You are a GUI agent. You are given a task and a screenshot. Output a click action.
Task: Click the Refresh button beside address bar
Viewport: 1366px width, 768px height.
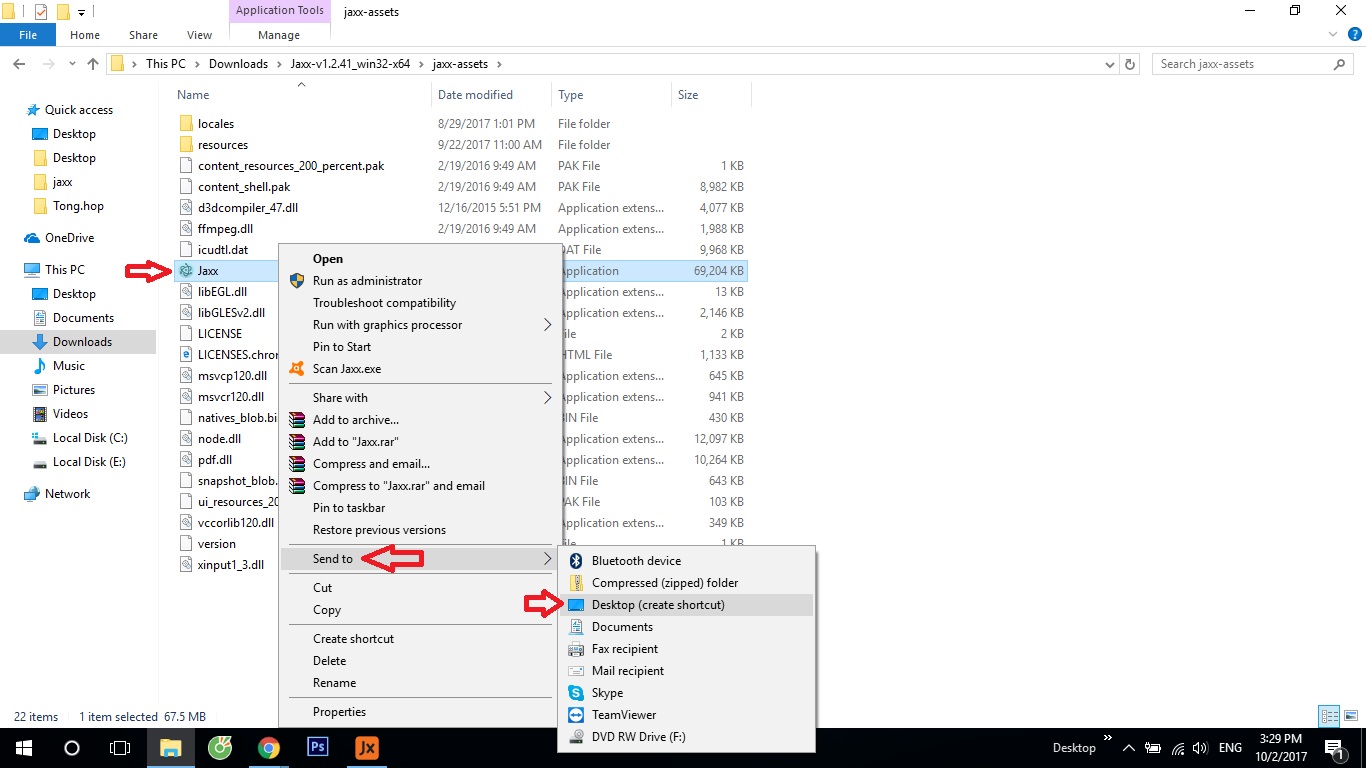[1130, 64]
